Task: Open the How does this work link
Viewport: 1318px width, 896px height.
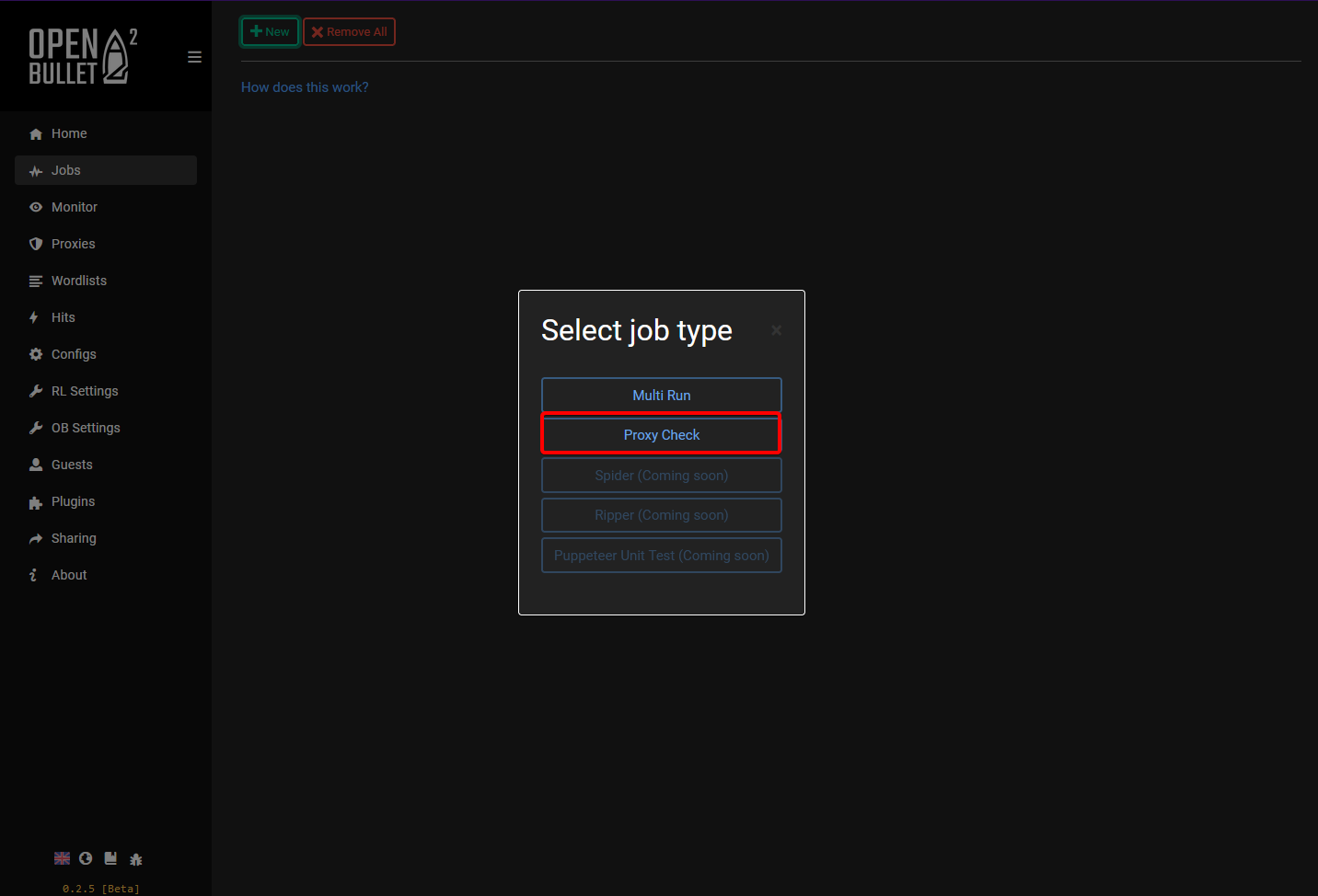Action: coord(305,87)
